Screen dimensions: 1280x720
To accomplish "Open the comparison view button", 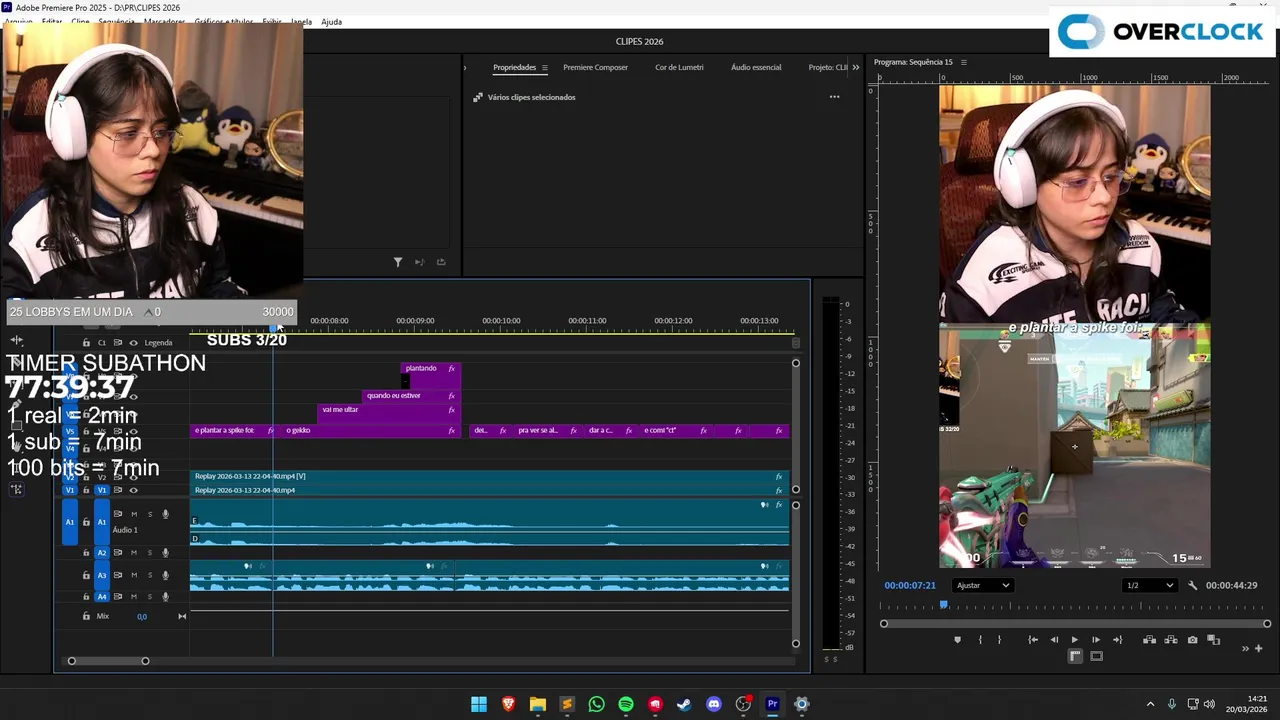I will 1213,640.
